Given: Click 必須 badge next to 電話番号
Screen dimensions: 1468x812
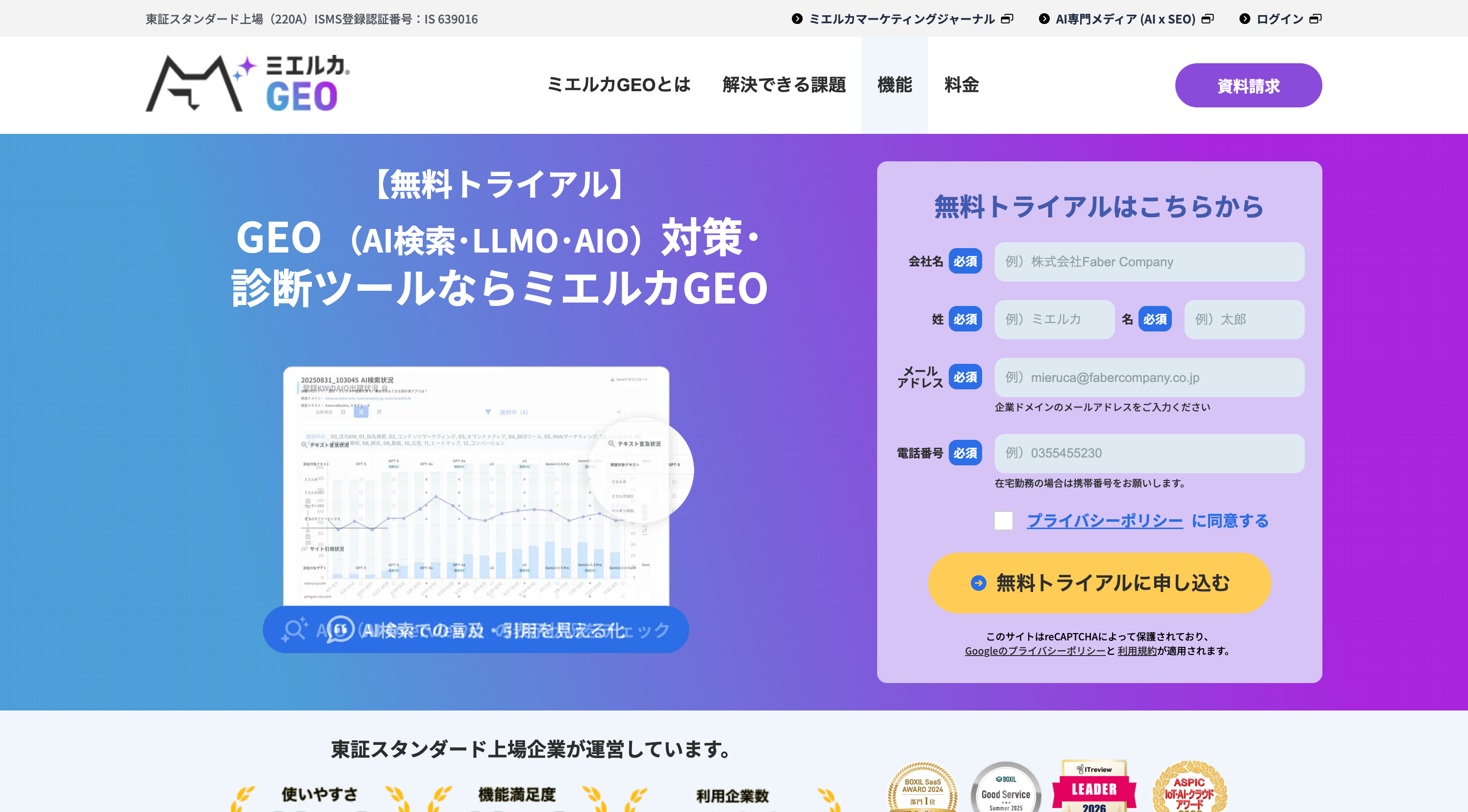Looking at the screenshot, I should 965,453.
